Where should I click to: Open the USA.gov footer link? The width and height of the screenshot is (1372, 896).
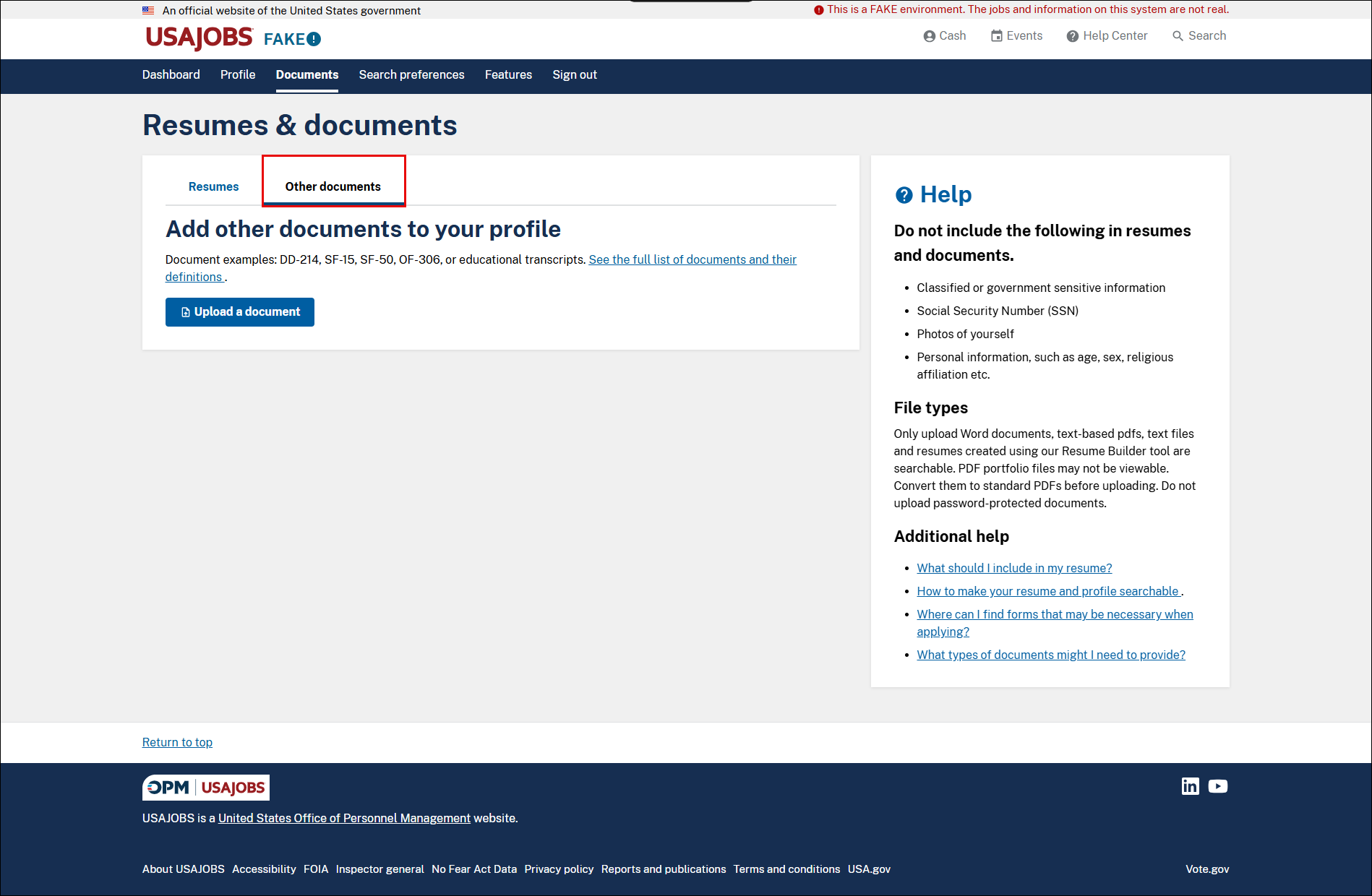point(869,869)
